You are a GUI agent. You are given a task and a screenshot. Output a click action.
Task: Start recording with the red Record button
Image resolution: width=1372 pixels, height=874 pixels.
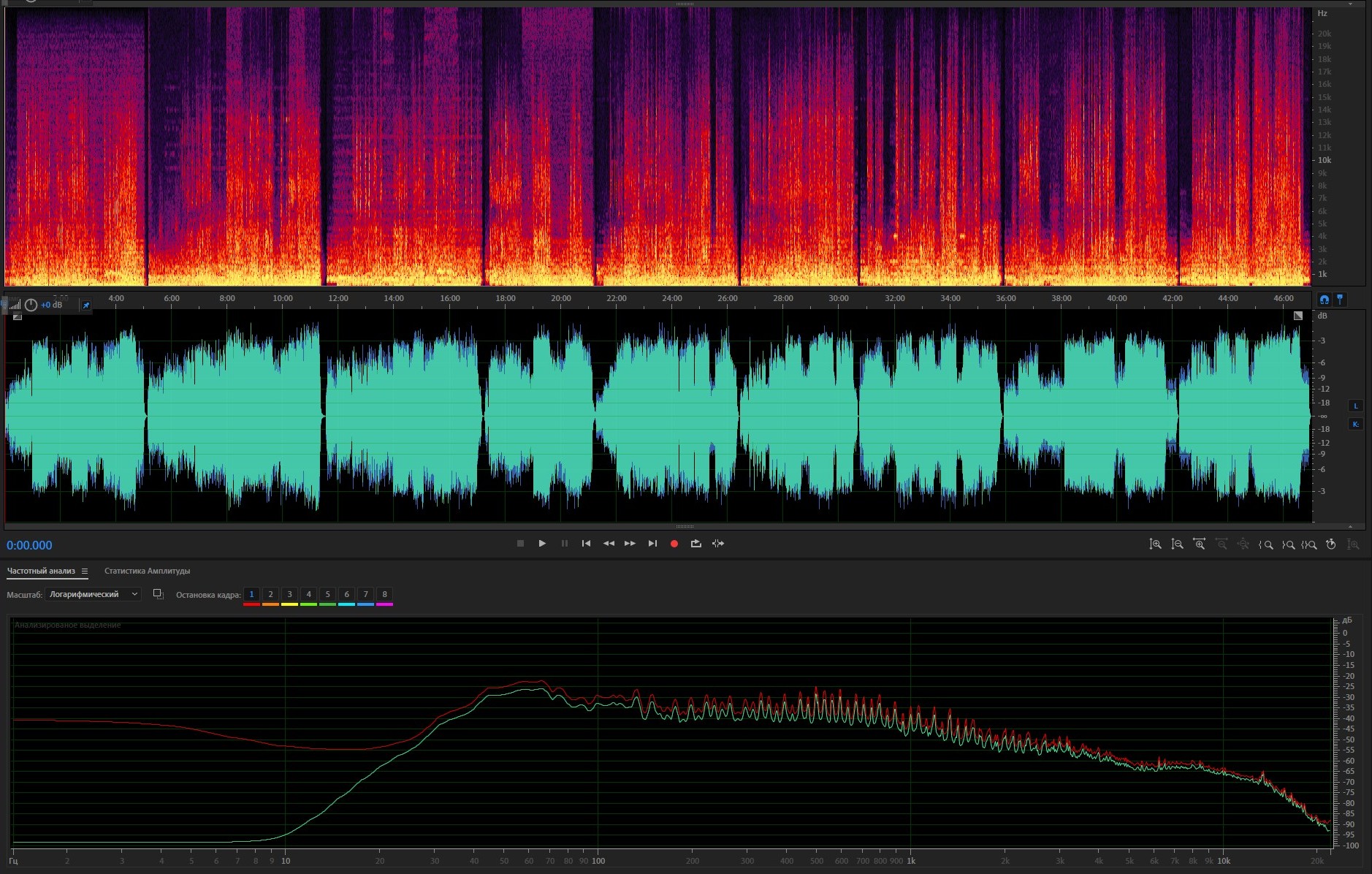(x=674, y=544)
